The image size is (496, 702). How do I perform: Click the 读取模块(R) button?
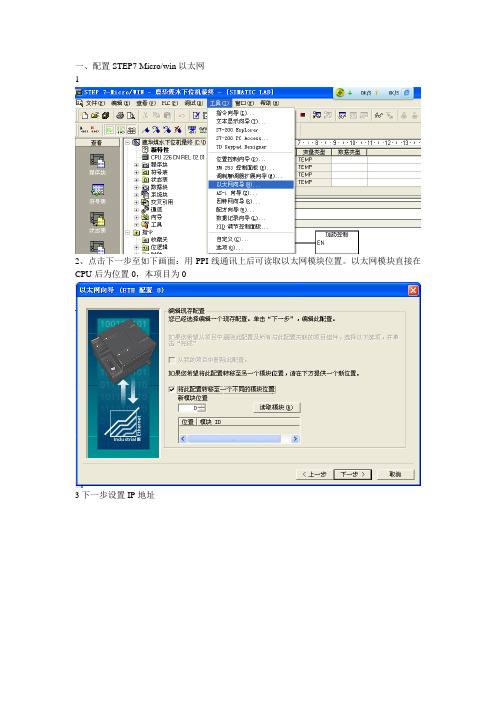(276, 407)
